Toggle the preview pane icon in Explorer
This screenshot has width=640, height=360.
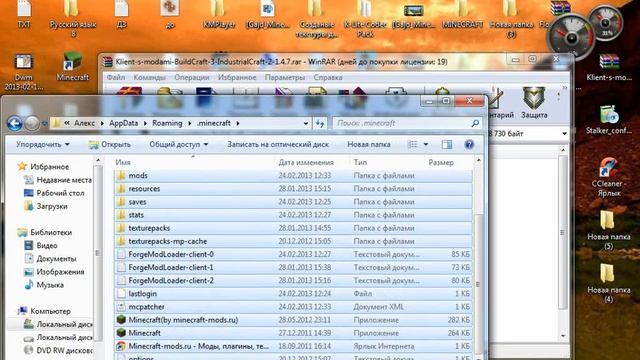click(447, 144)
